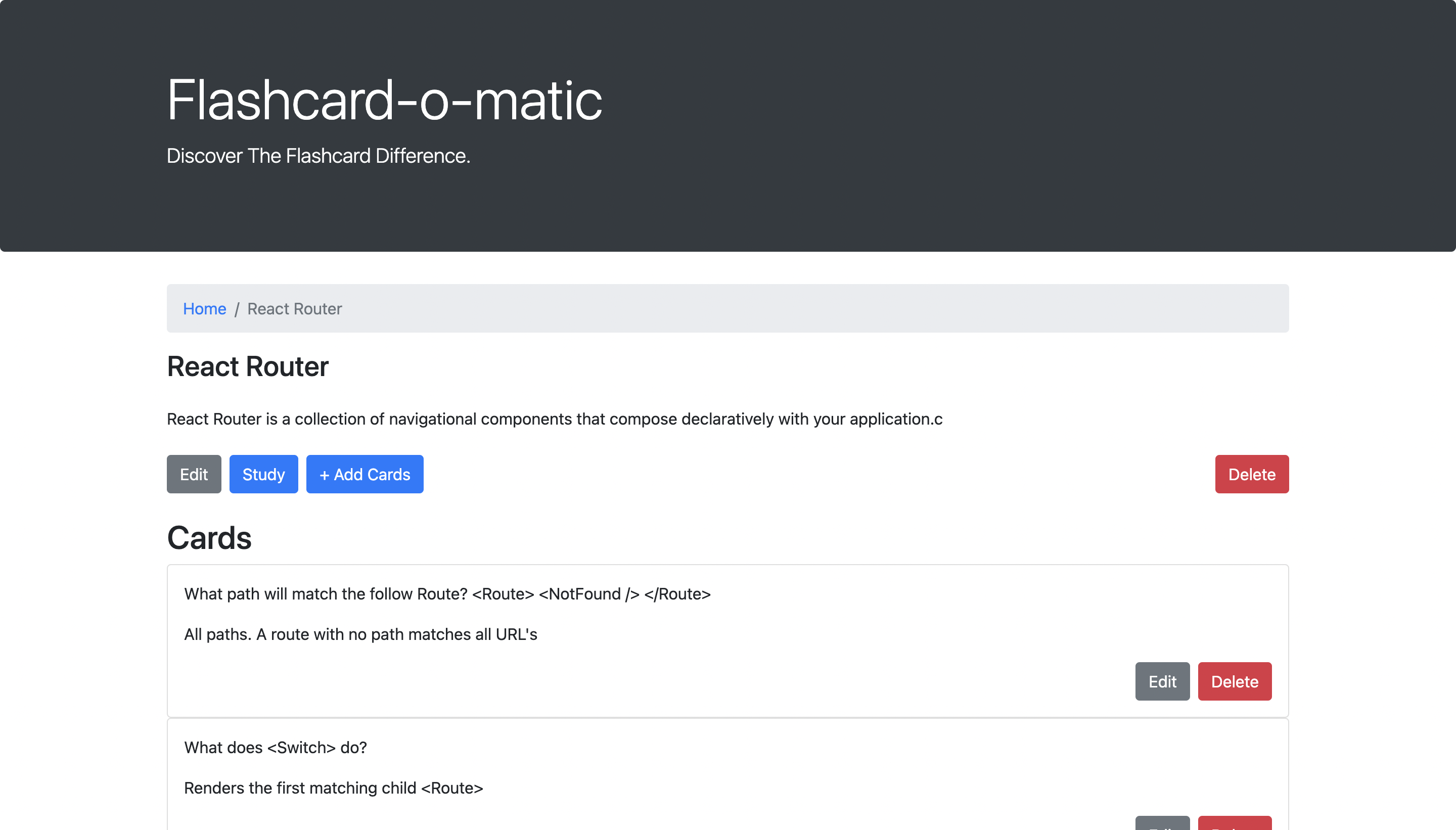
Task: Open Home via the breadcrumb link
Action: pos(204,308)
